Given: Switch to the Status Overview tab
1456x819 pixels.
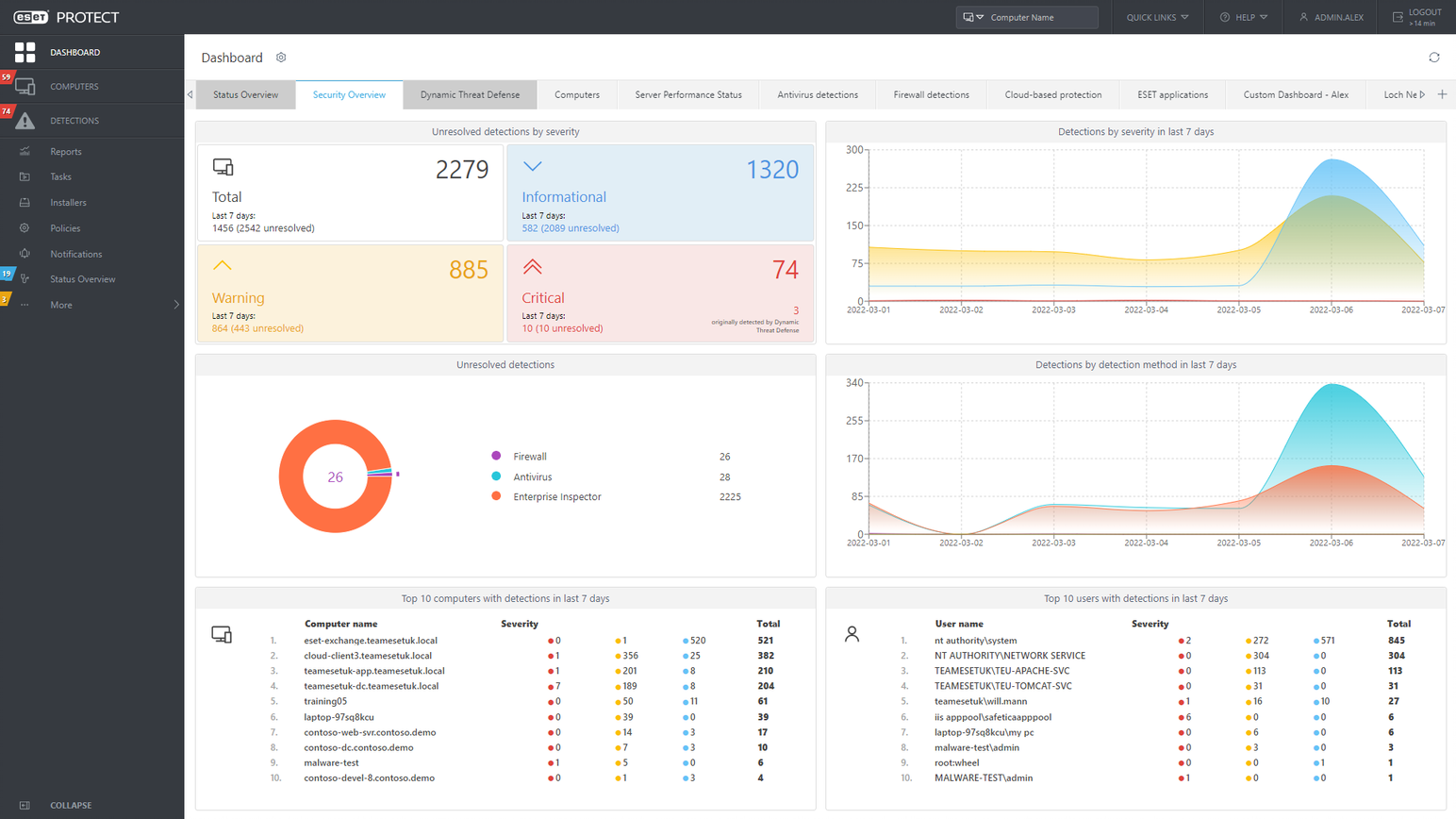Looking at the screenshot, I should coord(245,94).
